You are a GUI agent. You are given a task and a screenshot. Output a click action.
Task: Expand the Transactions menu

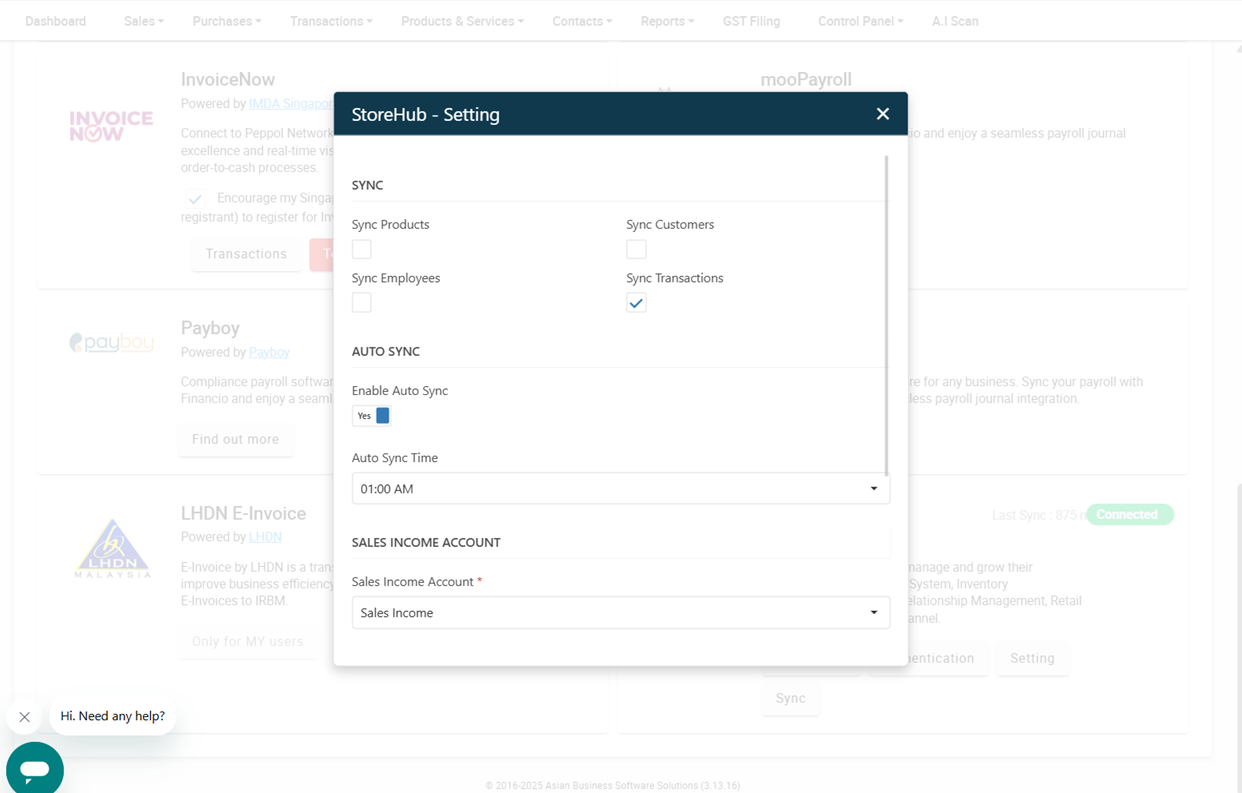point(331,21)
